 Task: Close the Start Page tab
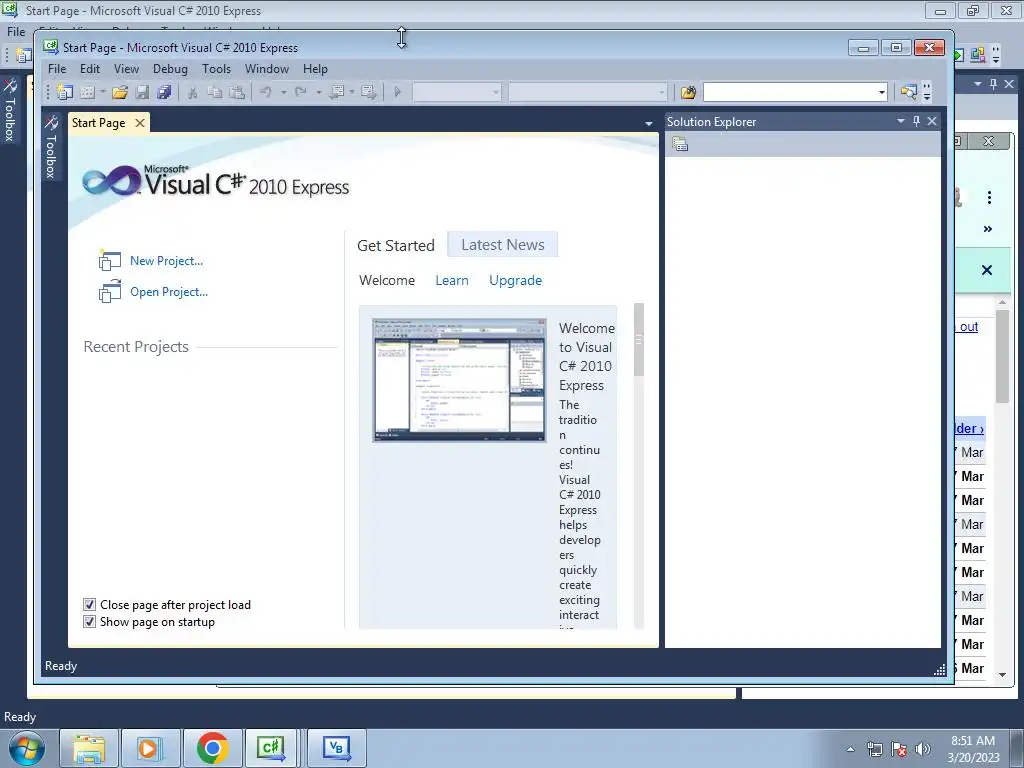click(x=140, y=123)
